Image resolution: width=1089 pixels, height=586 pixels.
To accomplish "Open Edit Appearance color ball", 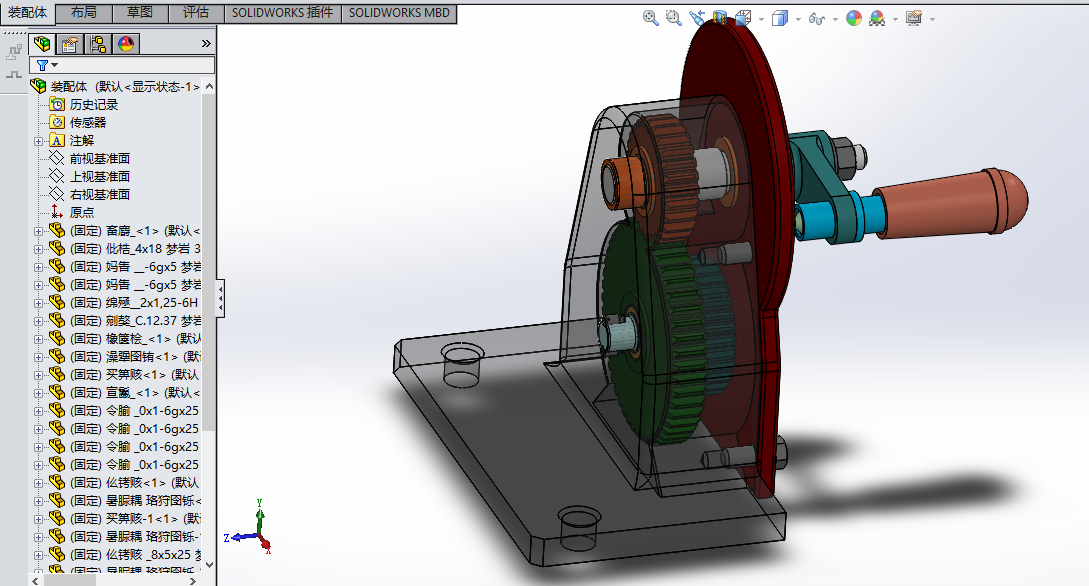I will [854, 18].
